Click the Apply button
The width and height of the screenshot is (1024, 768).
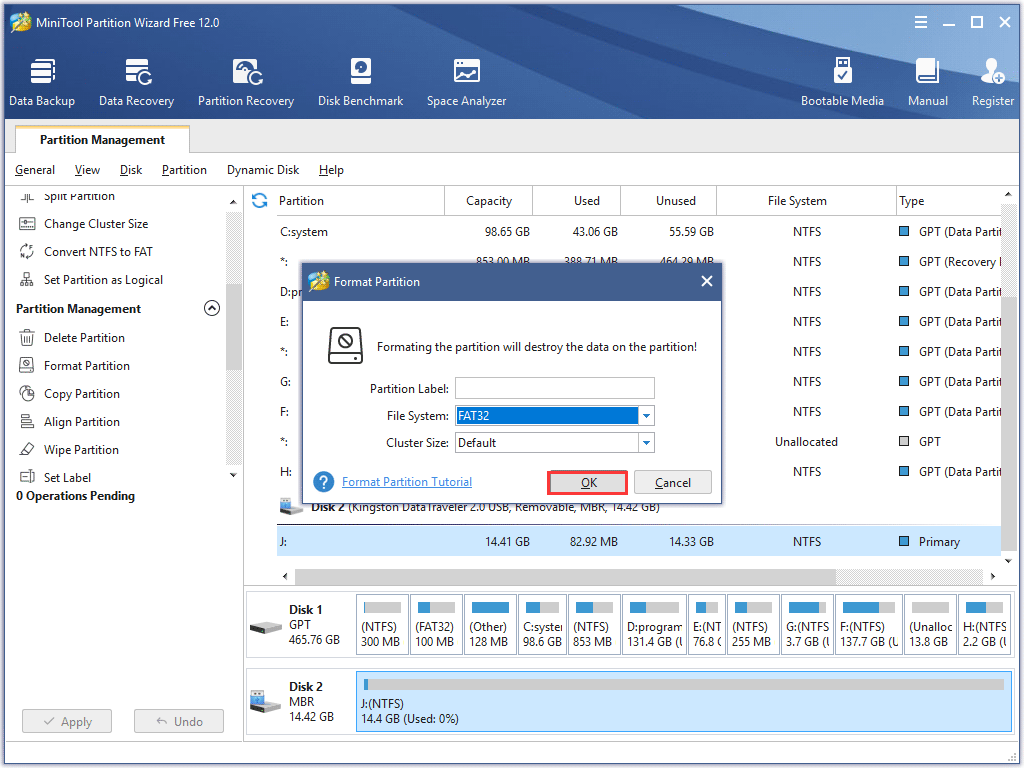(67, 722)
